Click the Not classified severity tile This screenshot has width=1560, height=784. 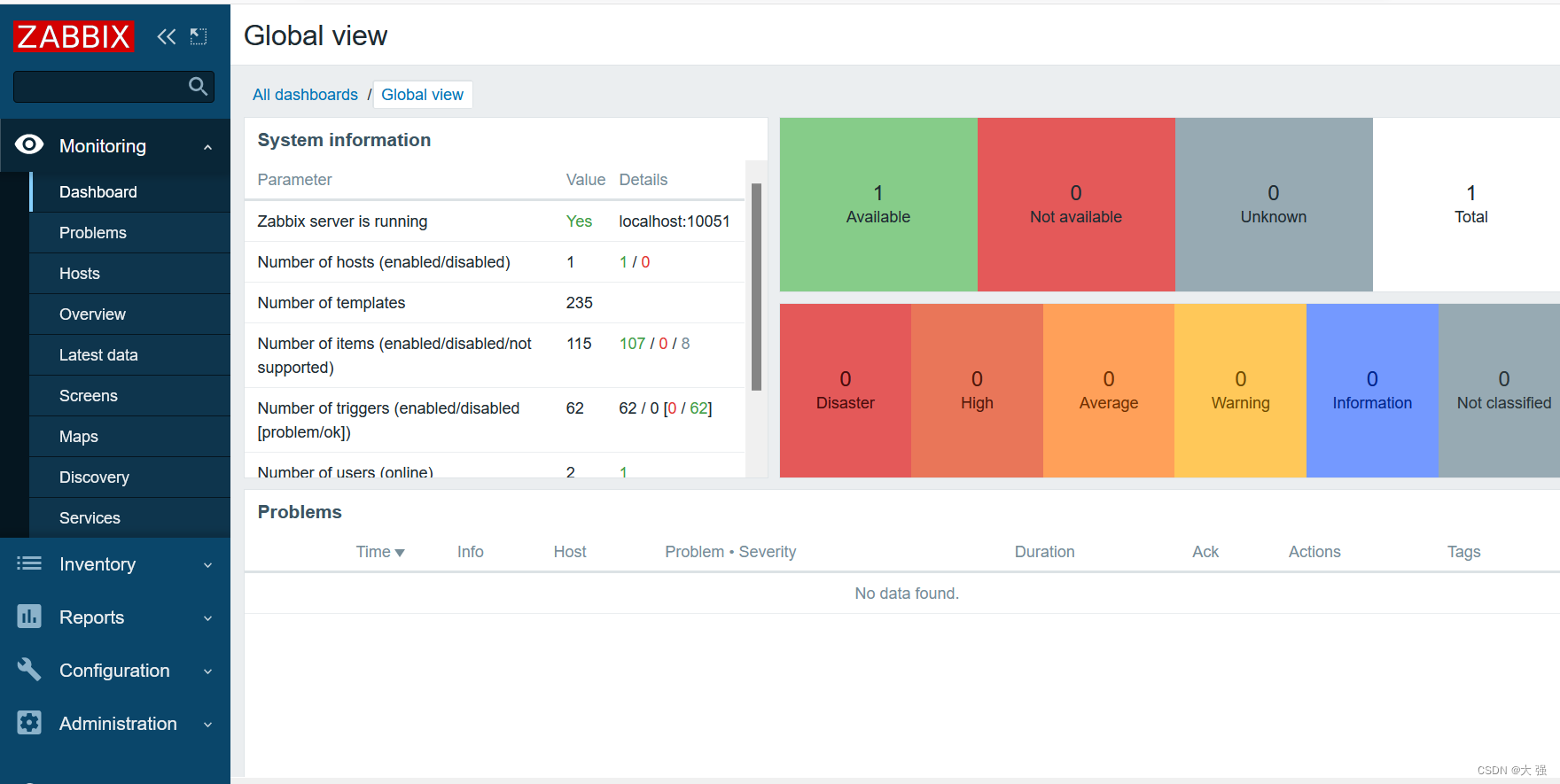point(1499,391)
